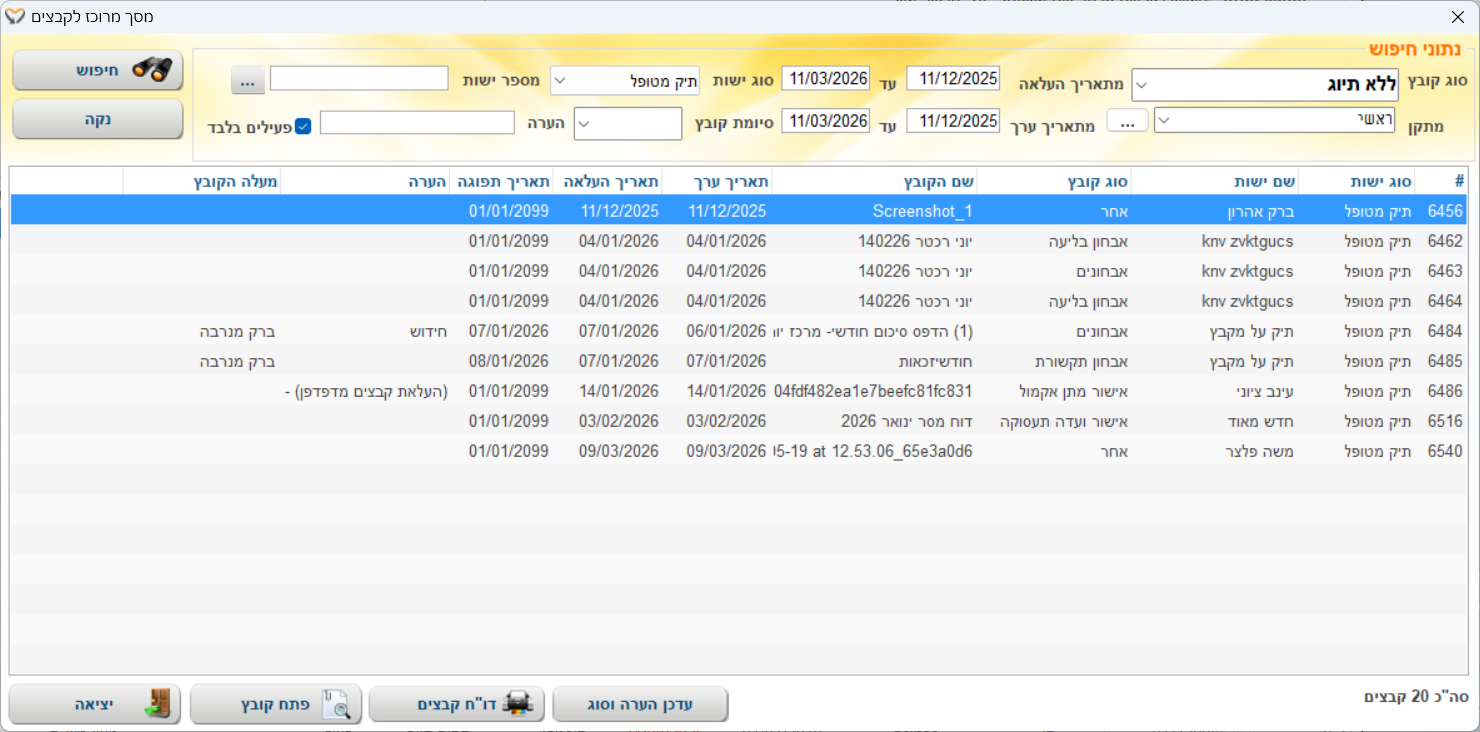This screenshot has width=1480, height=732.
Task: Expand the facility dropdown
Action: click(1165, 121)
